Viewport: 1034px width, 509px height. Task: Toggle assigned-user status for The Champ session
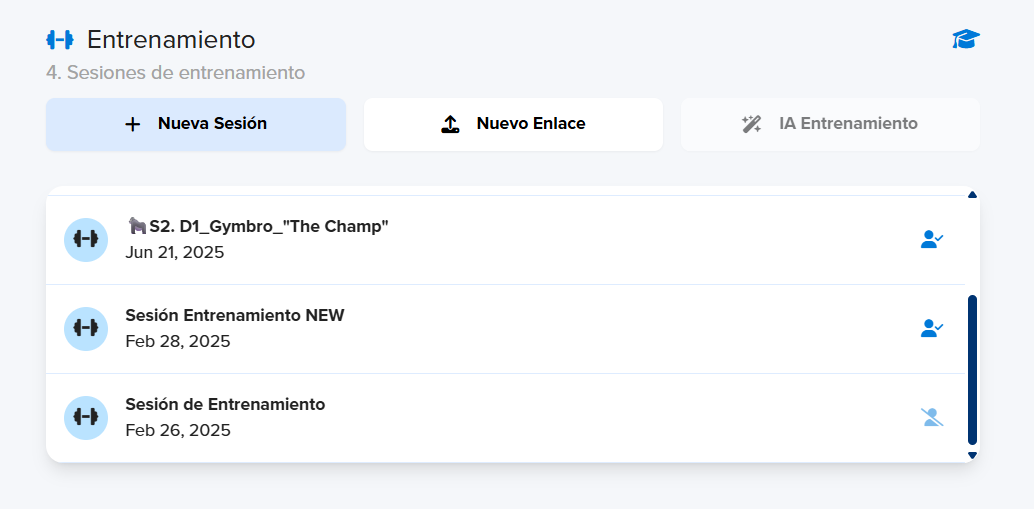[932, 239]
